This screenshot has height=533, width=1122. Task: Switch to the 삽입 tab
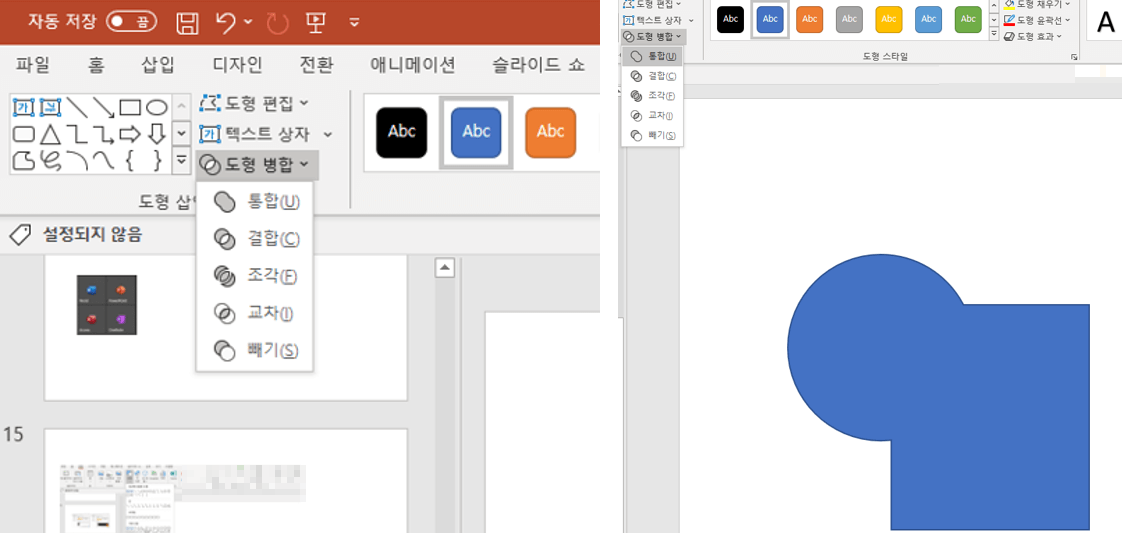(x=157, y=66)
